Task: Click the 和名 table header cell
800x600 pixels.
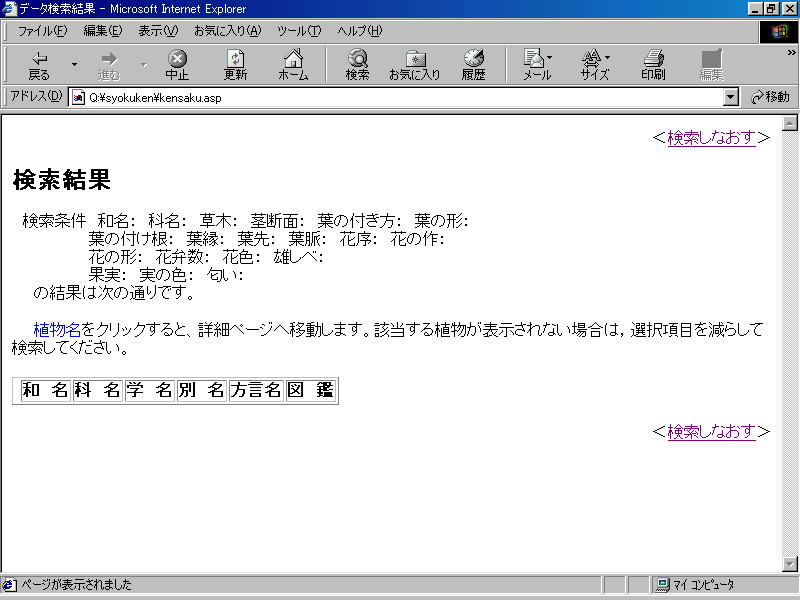Action: (45, 390)
